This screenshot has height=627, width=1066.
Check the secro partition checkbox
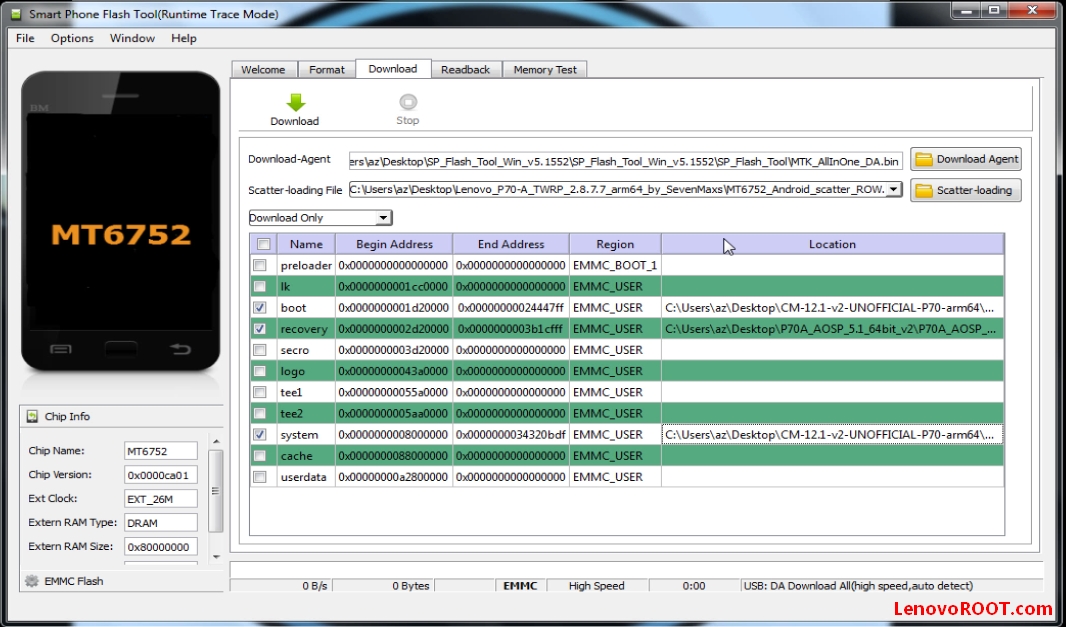pyautogui.click(x=260, y=350)
